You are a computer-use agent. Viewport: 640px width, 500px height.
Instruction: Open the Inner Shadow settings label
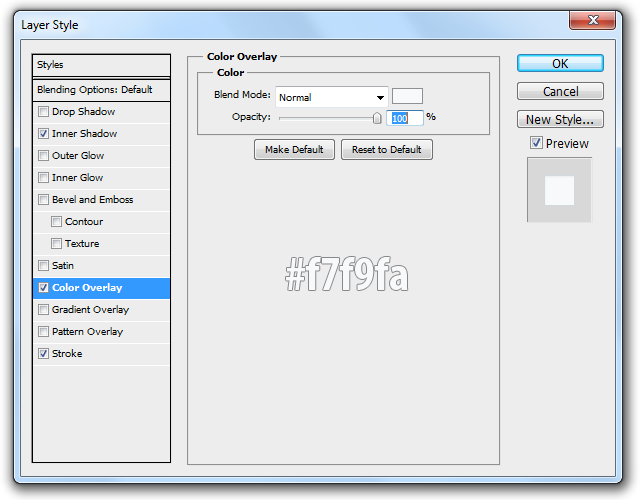[x=84, y=133]
